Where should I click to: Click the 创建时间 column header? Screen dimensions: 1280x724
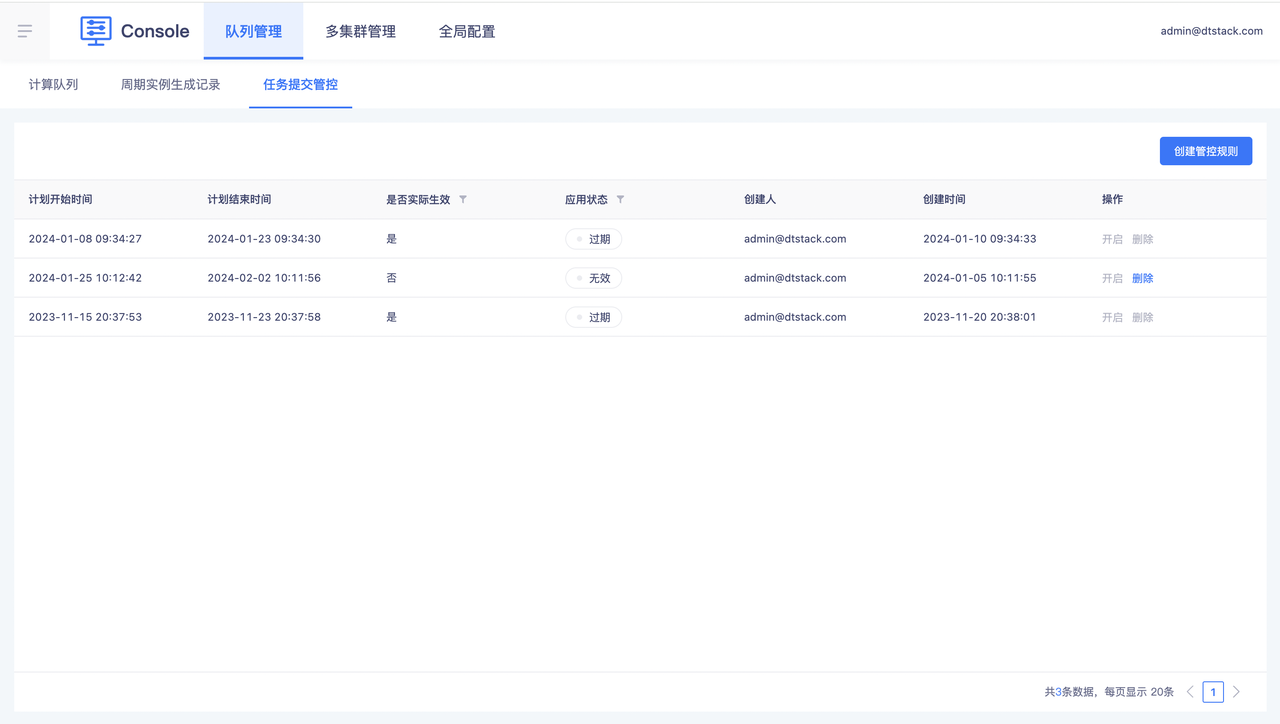(944, 200)
